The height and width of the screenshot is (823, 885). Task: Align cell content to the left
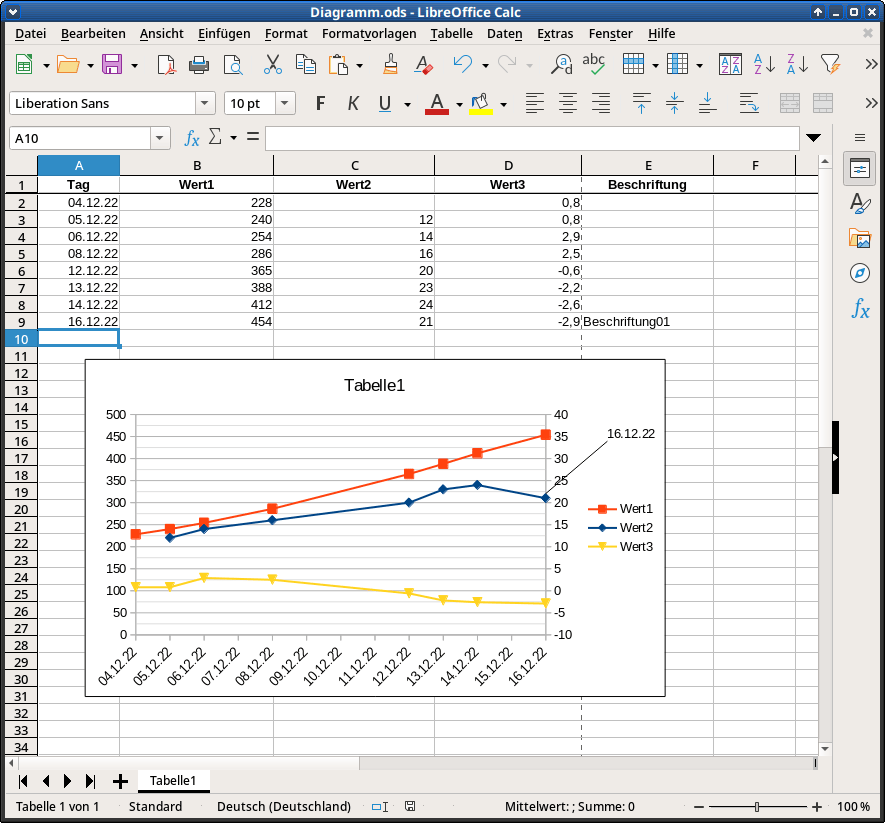(x=534, y=103)
